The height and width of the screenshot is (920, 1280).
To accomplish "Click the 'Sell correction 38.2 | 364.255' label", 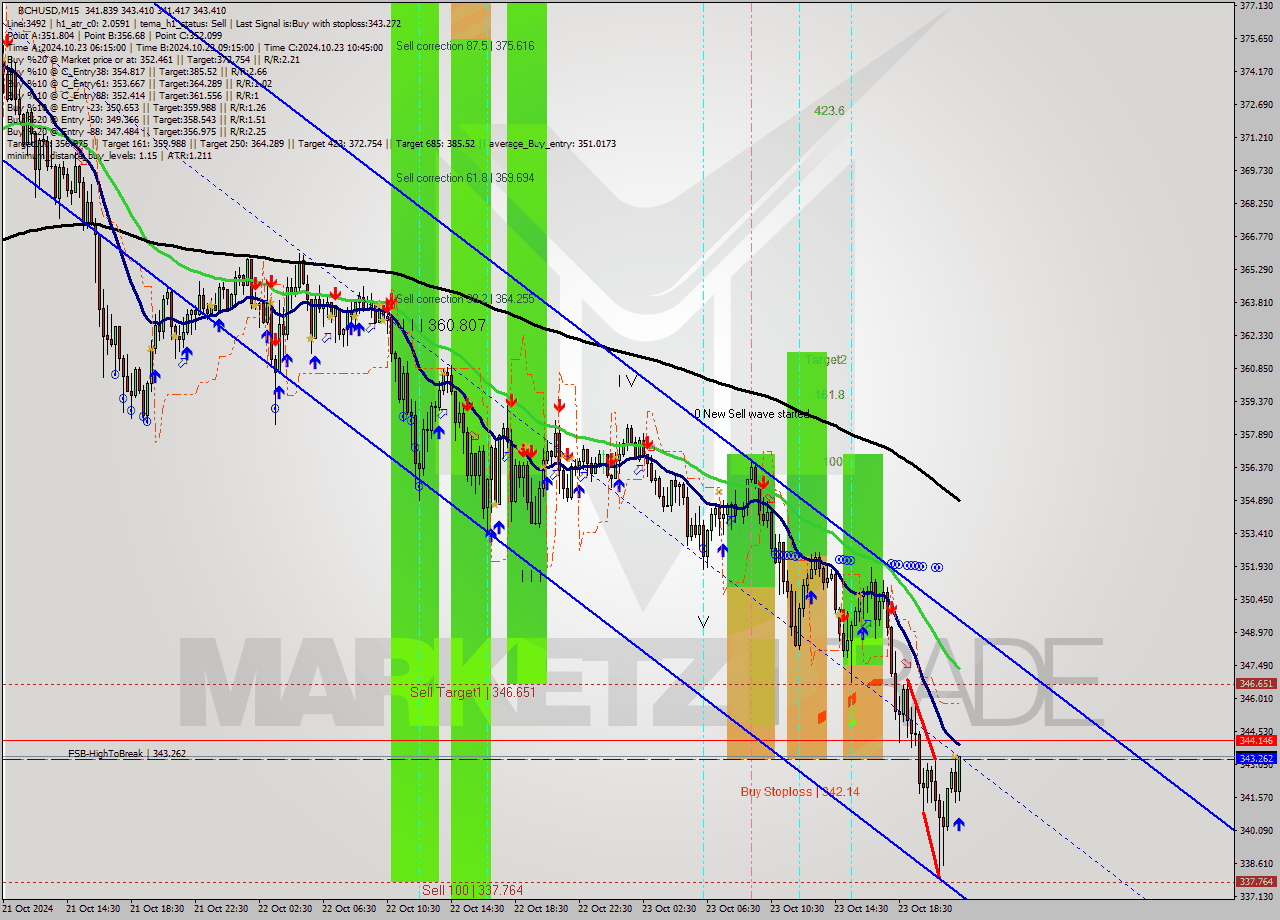I will pos(465,299).
